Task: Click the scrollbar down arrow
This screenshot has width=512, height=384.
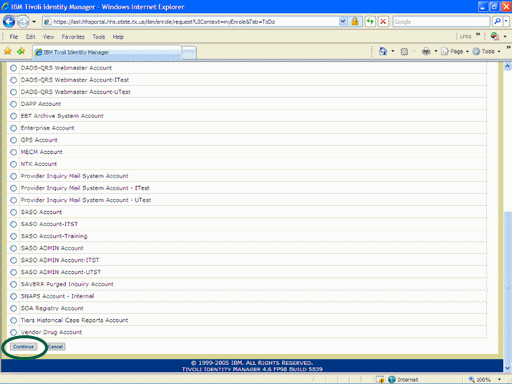Action: [507, 368]
